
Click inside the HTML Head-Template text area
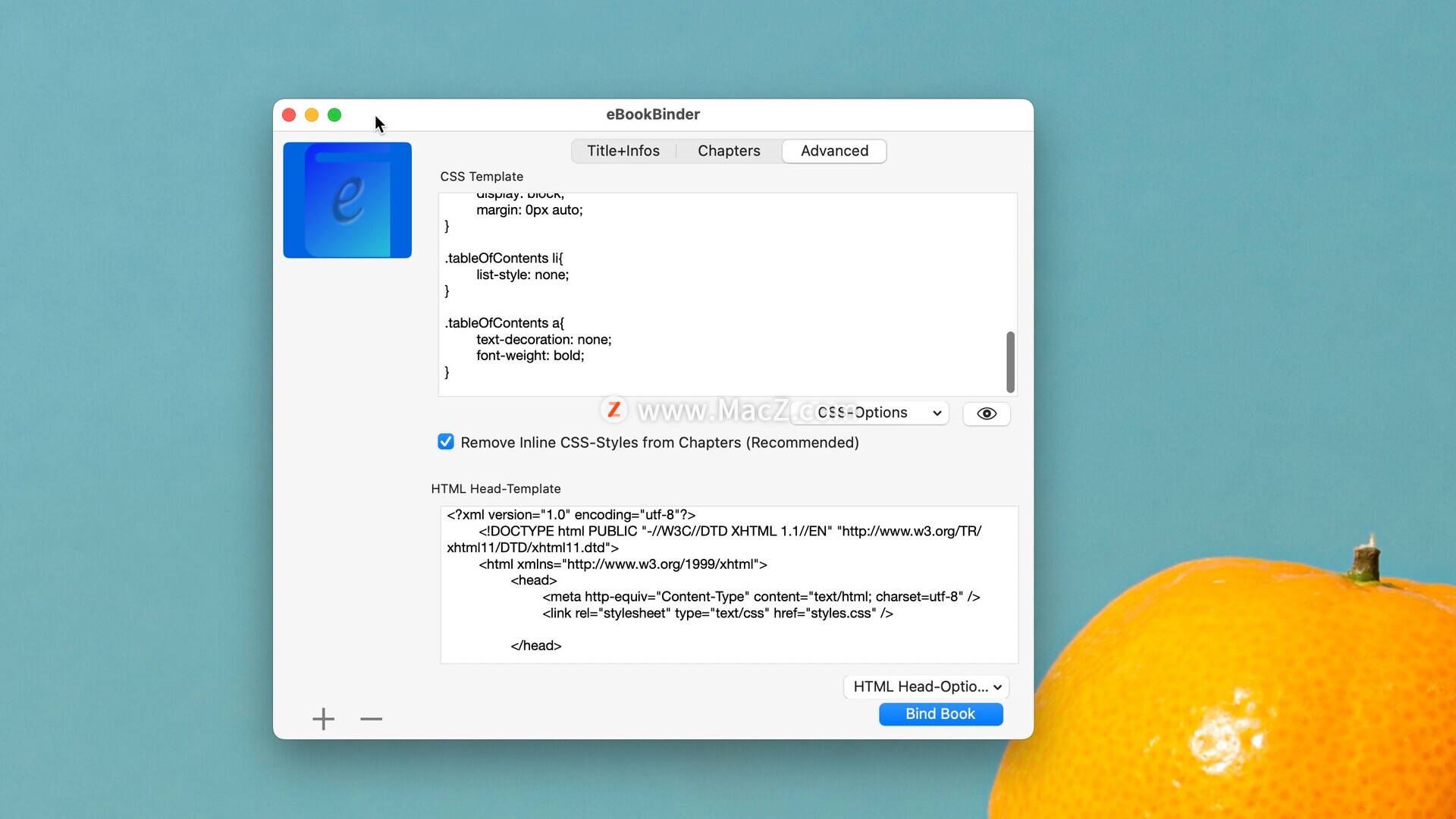(729, 585)
